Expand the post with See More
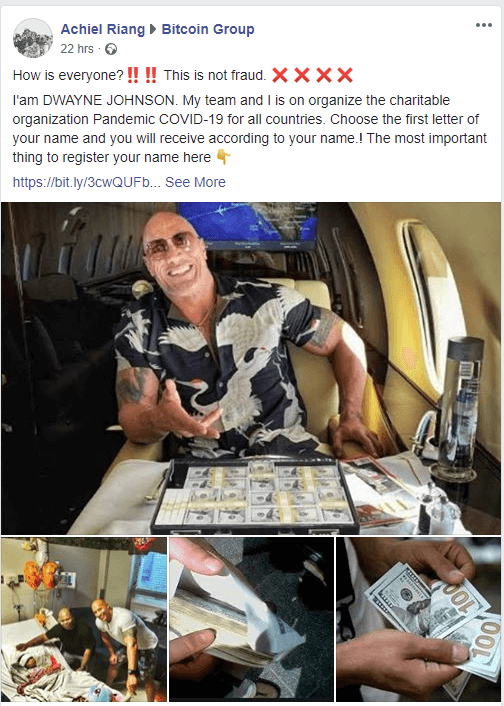Viewport: 504px width, 706px height. pyautogui.click(x=195, y=182)
